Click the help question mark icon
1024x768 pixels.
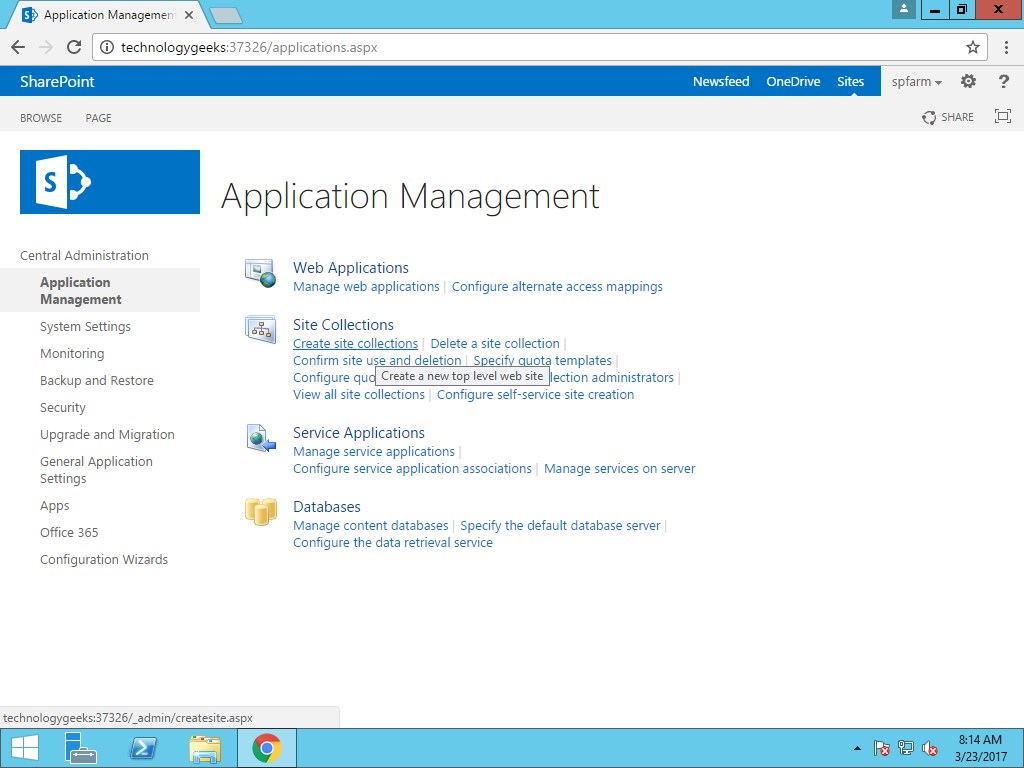pyautogui.click(x=1003, y=82)
